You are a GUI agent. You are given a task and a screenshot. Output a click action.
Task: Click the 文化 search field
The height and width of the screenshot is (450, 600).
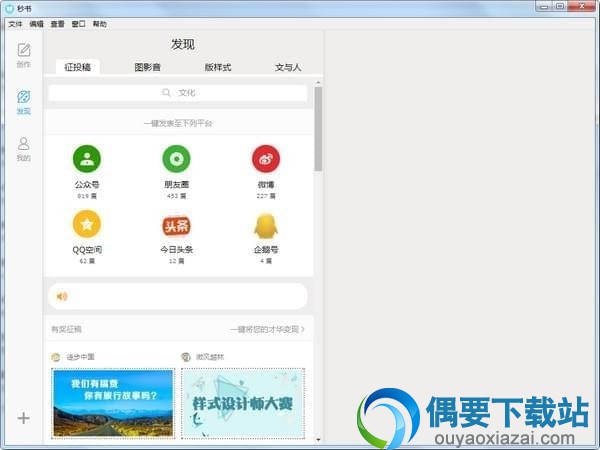tap(178, 93)
